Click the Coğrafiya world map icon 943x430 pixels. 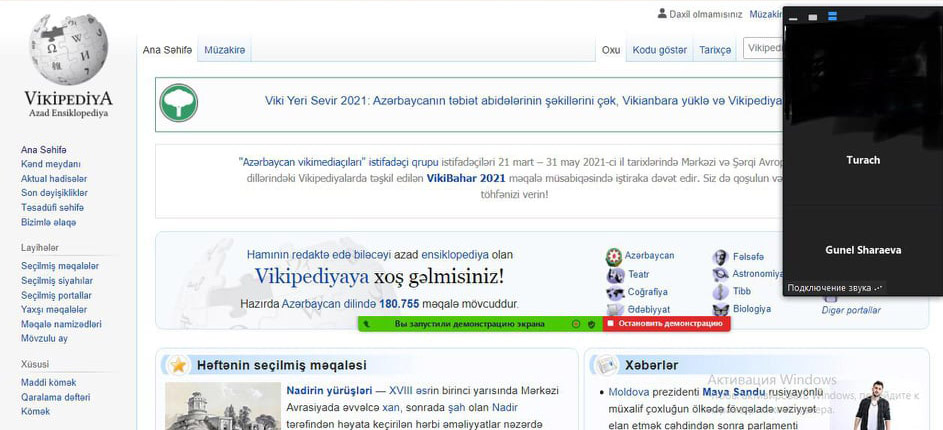point(615,293)
